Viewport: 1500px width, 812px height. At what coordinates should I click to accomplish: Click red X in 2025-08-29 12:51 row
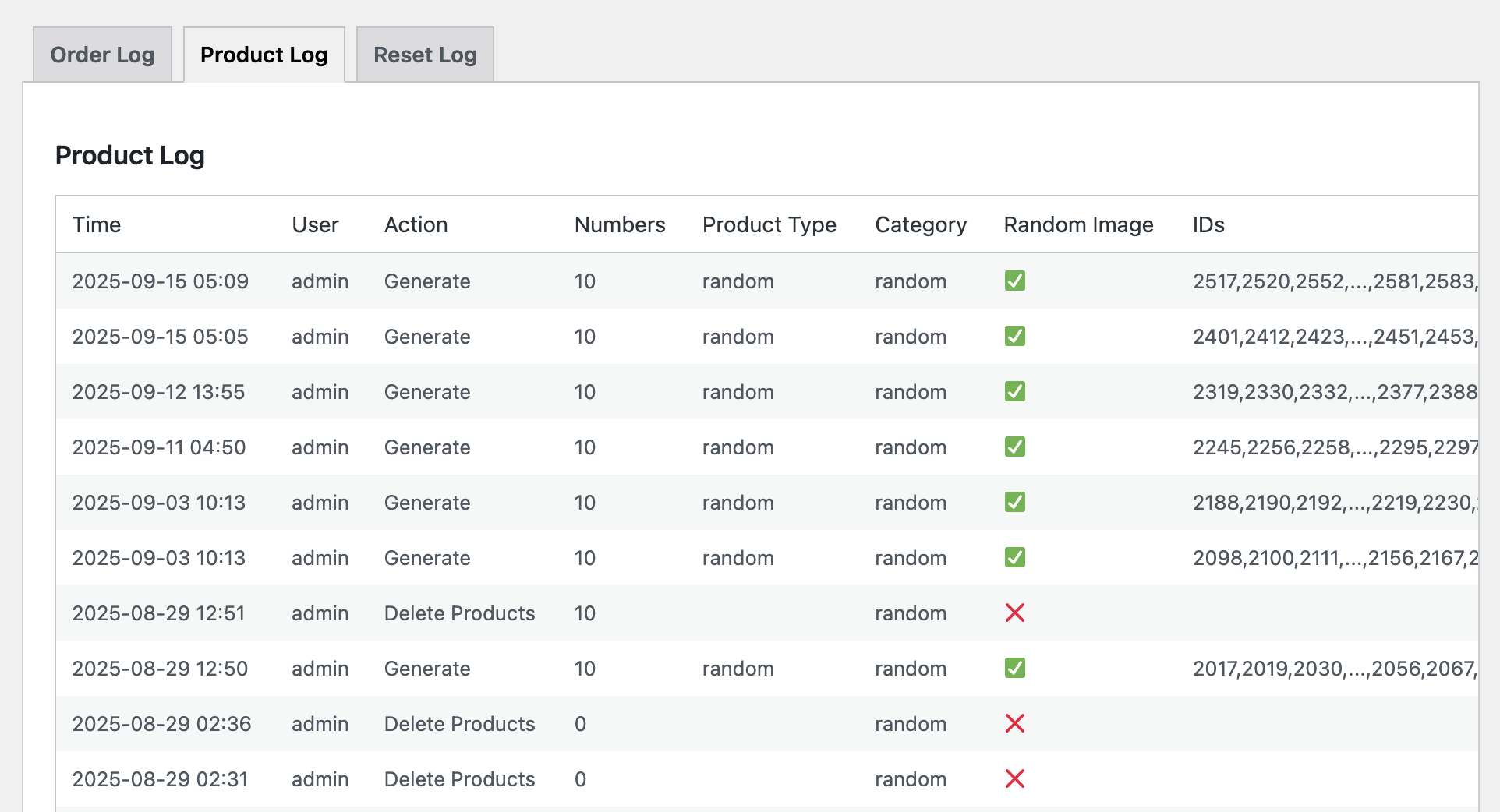(x=1014, y=613)
